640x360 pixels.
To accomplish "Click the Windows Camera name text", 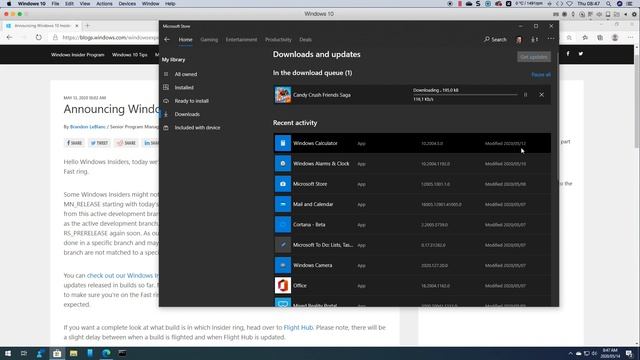I will click(313, 265).
